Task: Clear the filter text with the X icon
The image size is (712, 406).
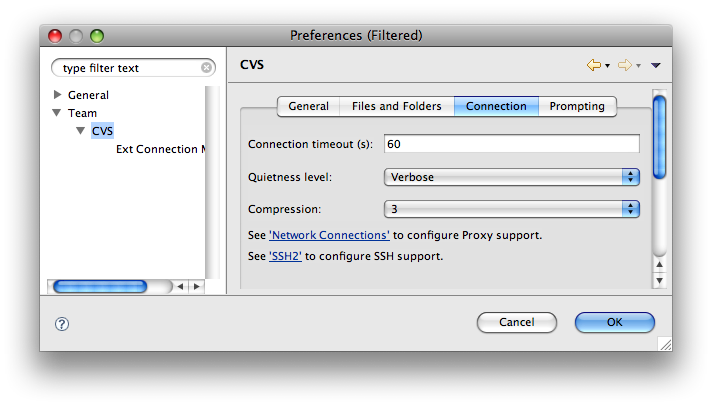Action: 207,68
